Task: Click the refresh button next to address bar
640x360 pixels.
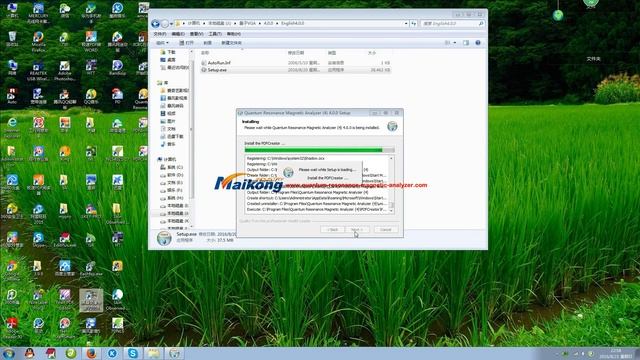Action: (x=413, y=24)
